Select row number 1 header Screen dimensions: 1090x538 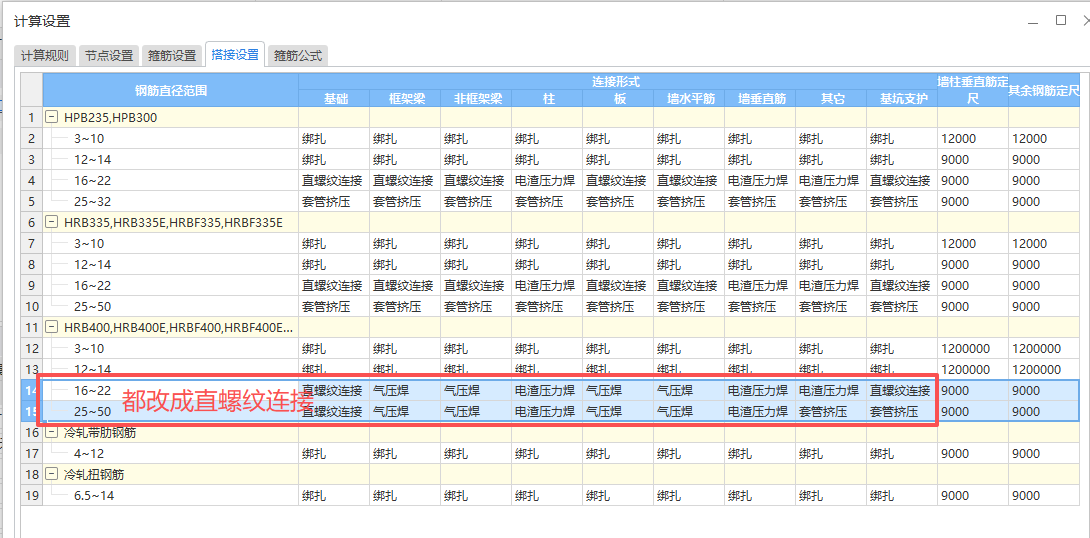pyautogui.click(x=31, y=117)
